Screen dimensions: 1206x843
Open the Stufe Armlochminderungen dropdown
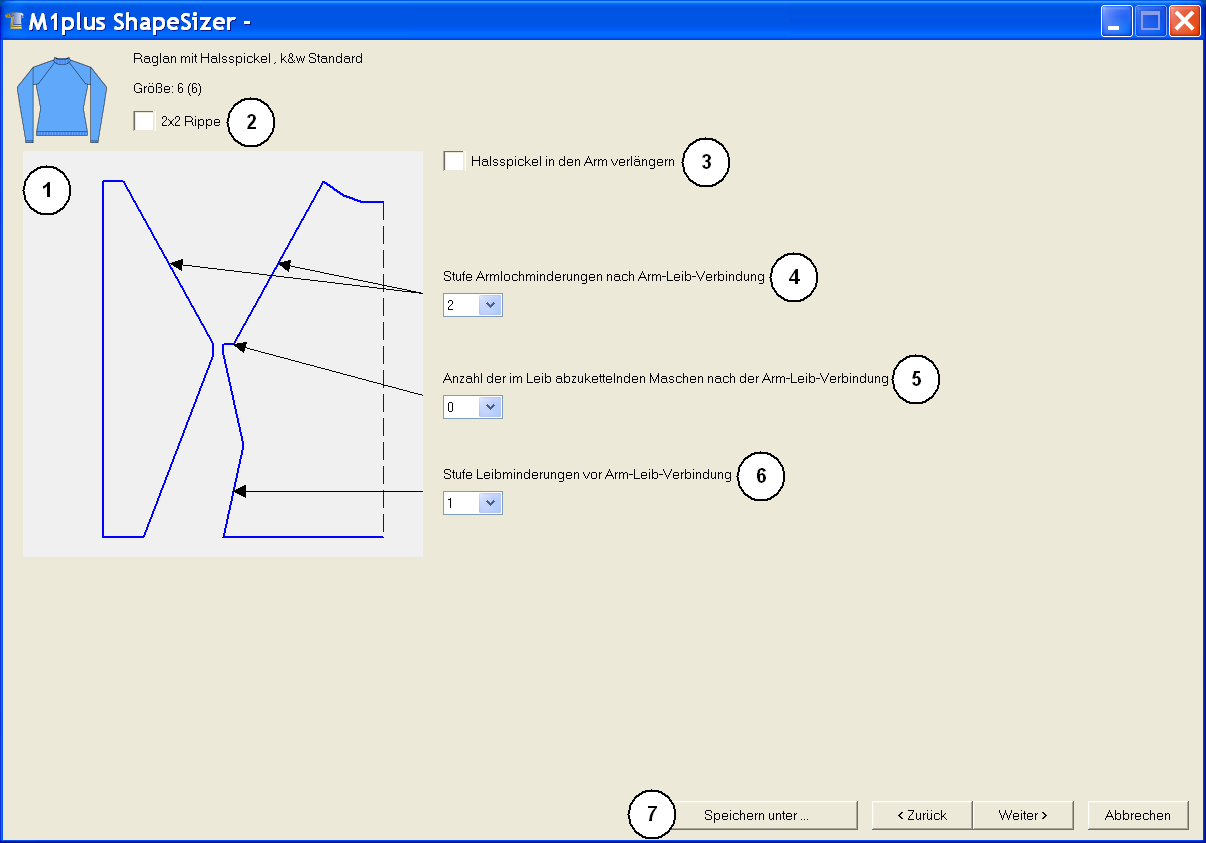click(x=490, y=305)
